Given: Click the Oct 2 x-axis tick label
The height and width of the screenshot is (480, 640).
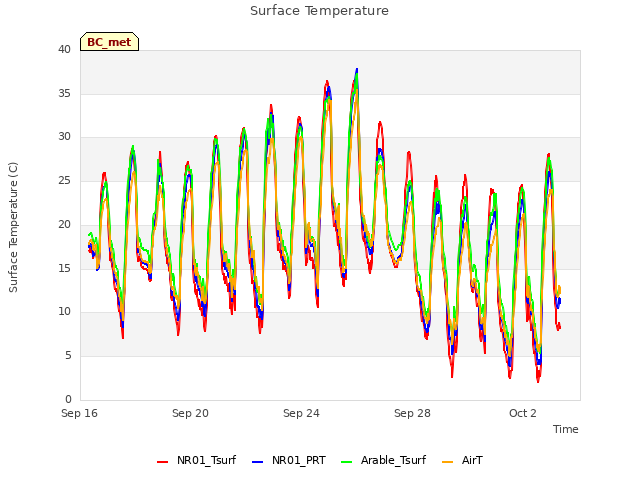Looking at the screenshot, I should coord(523,413).
